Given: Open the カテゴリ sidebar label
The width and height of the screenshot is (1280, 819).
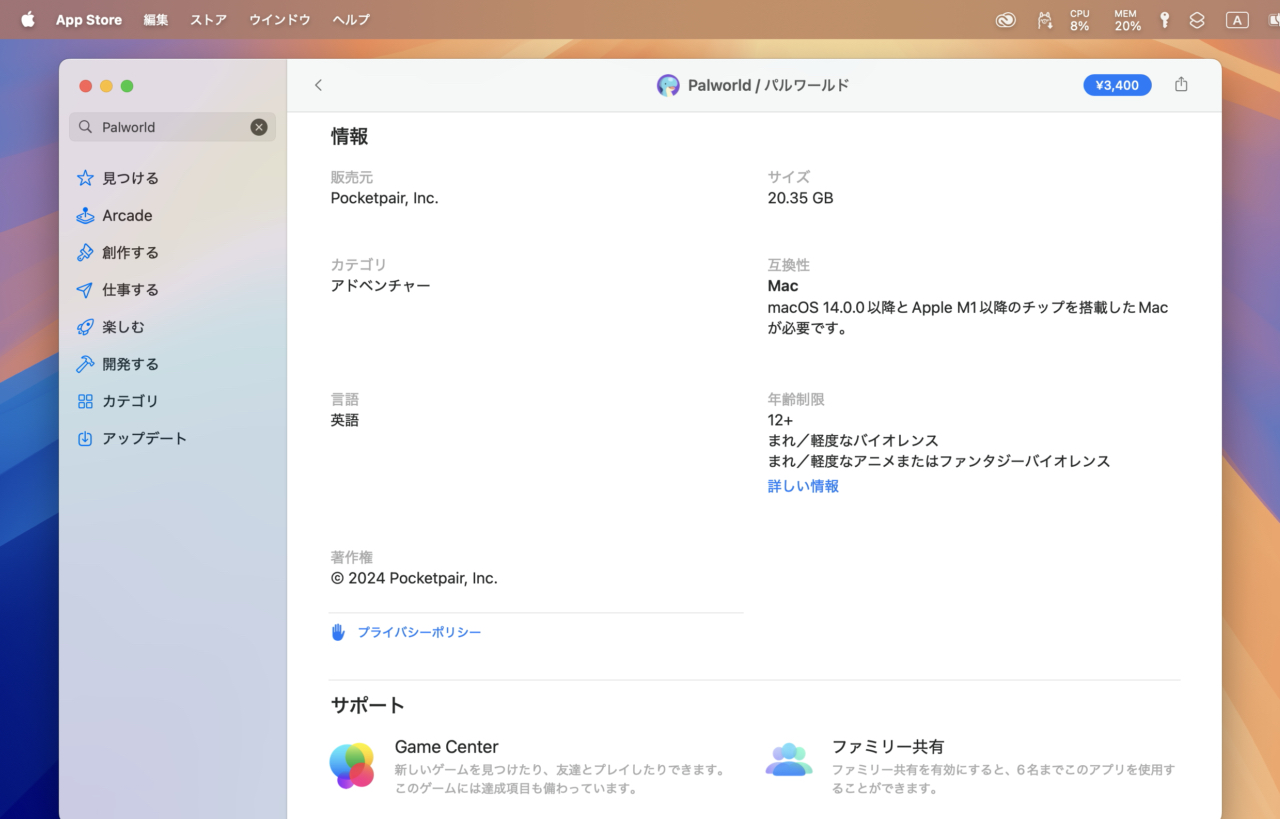Looking at the screenshot, I should point(130,401).
